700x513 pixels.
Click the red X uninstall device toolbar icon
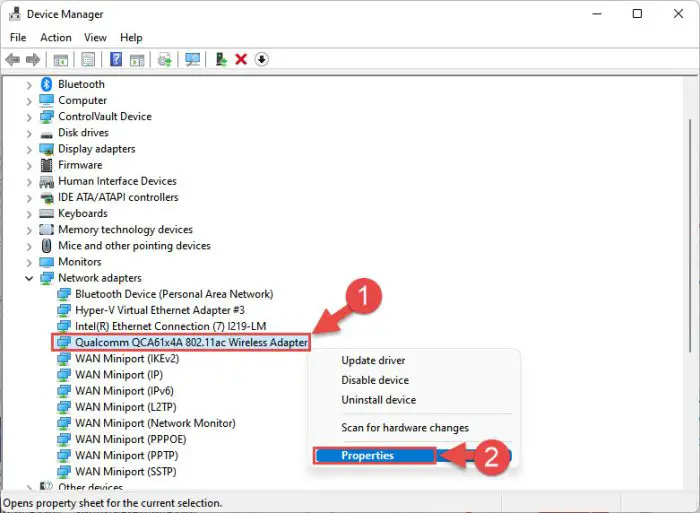point(241,60)
